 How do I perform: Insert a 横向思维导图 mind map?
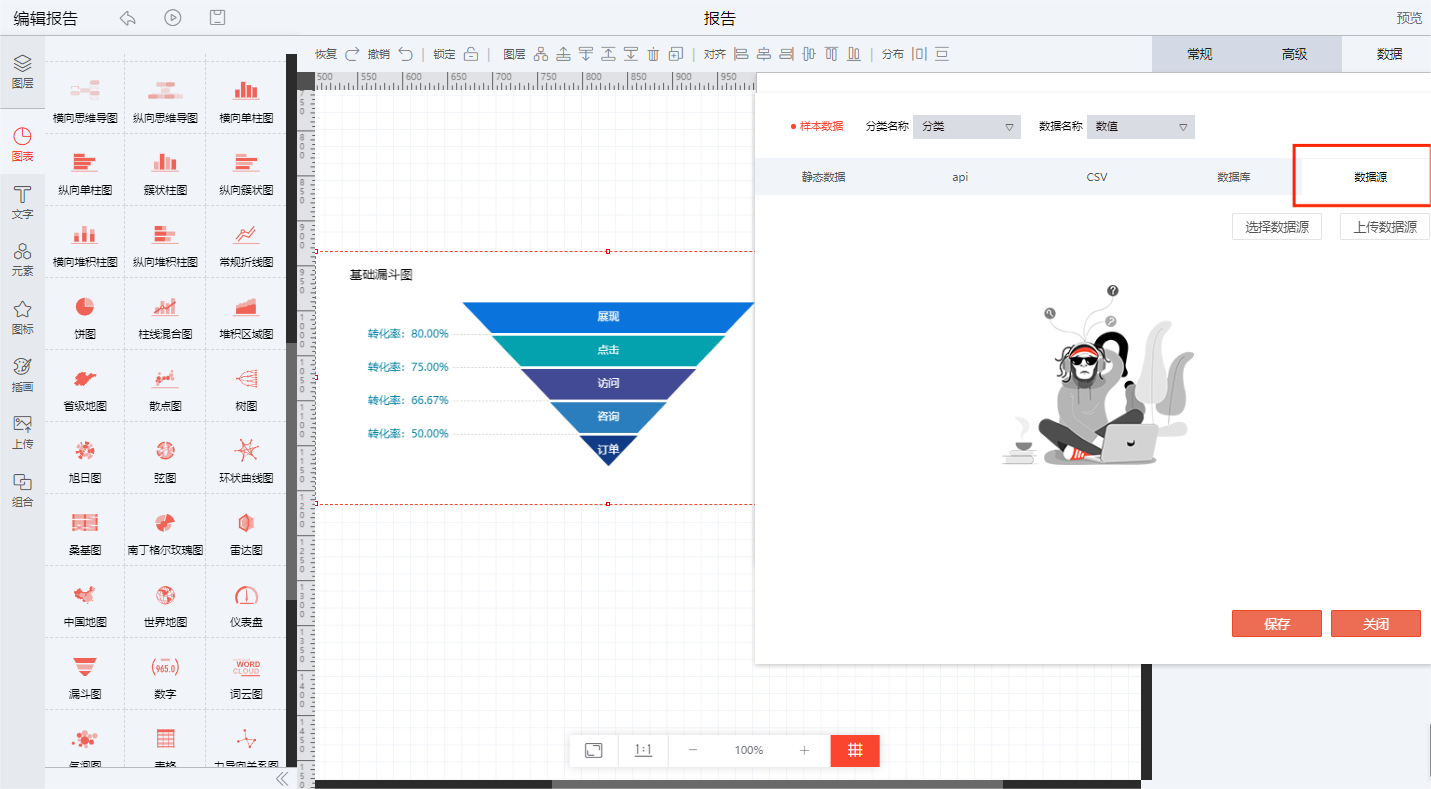click(85, 101)
